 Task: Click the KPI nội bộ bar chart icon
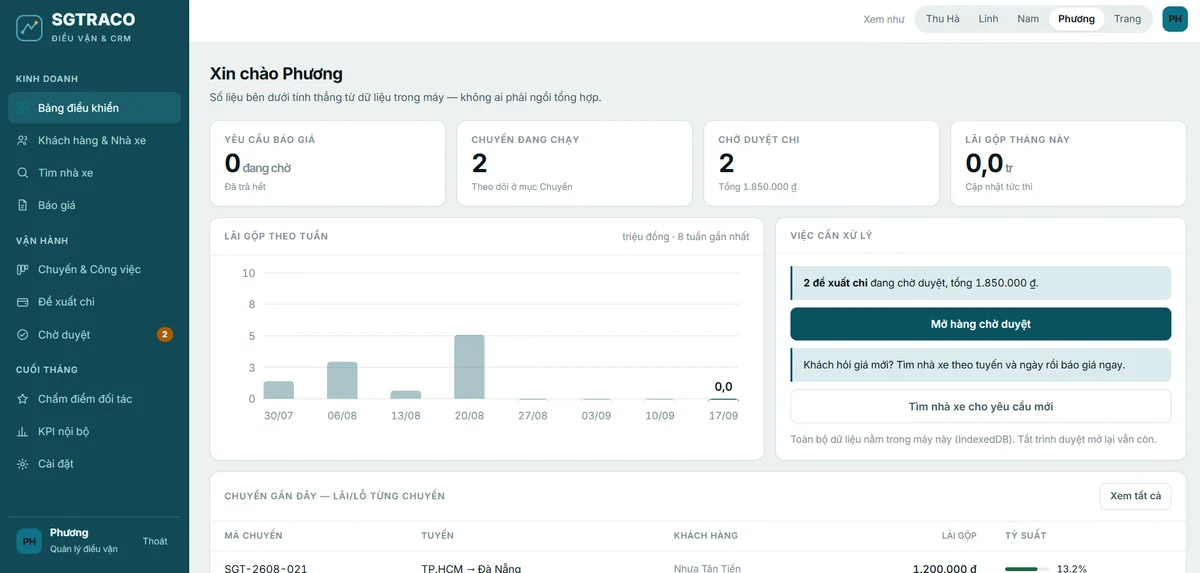(22, 431)
